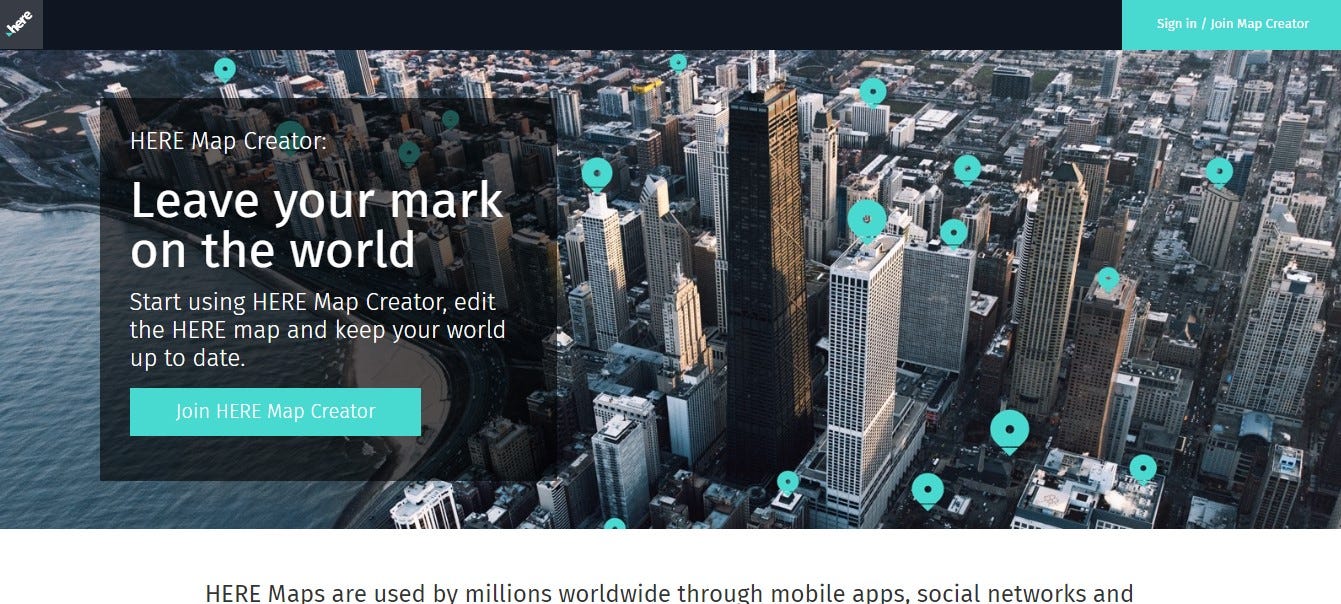This screenshot has height=604, width=1341.
Task: Click the 'HERE Maps are used by millions' text
Action: click(669, 593)
